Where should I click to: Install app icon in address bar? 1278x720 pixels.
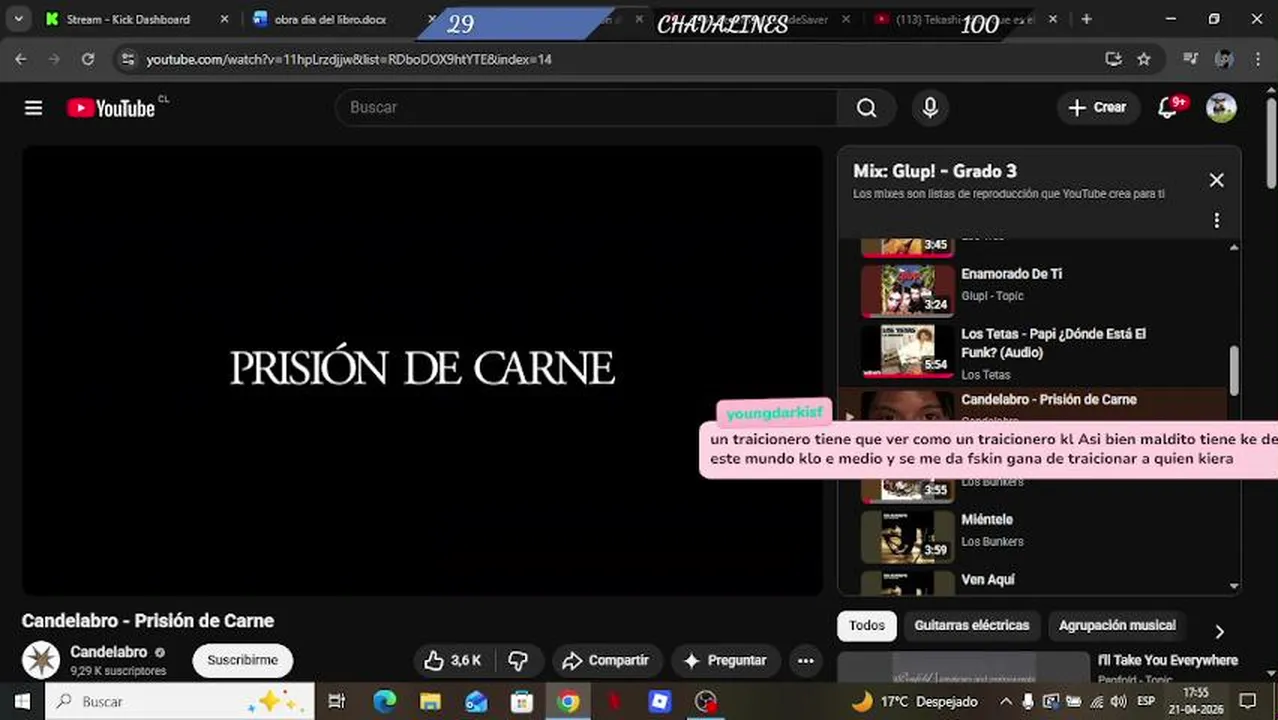[1113, 59]
